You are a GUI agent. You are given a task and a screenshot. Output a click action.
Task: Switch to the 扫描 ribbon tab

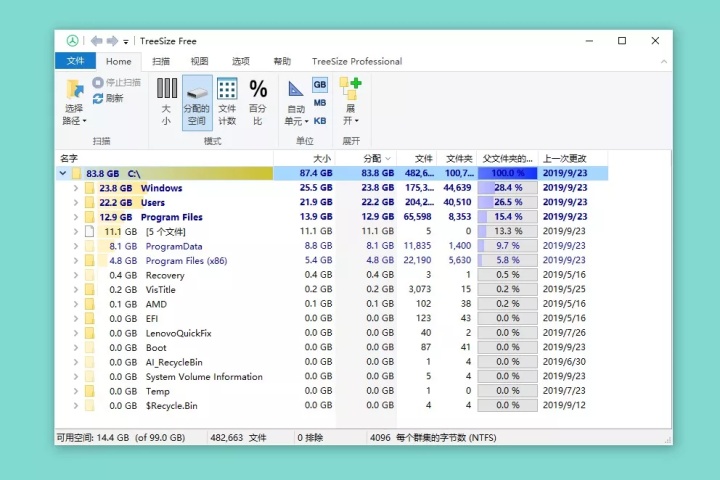[161, 61]
